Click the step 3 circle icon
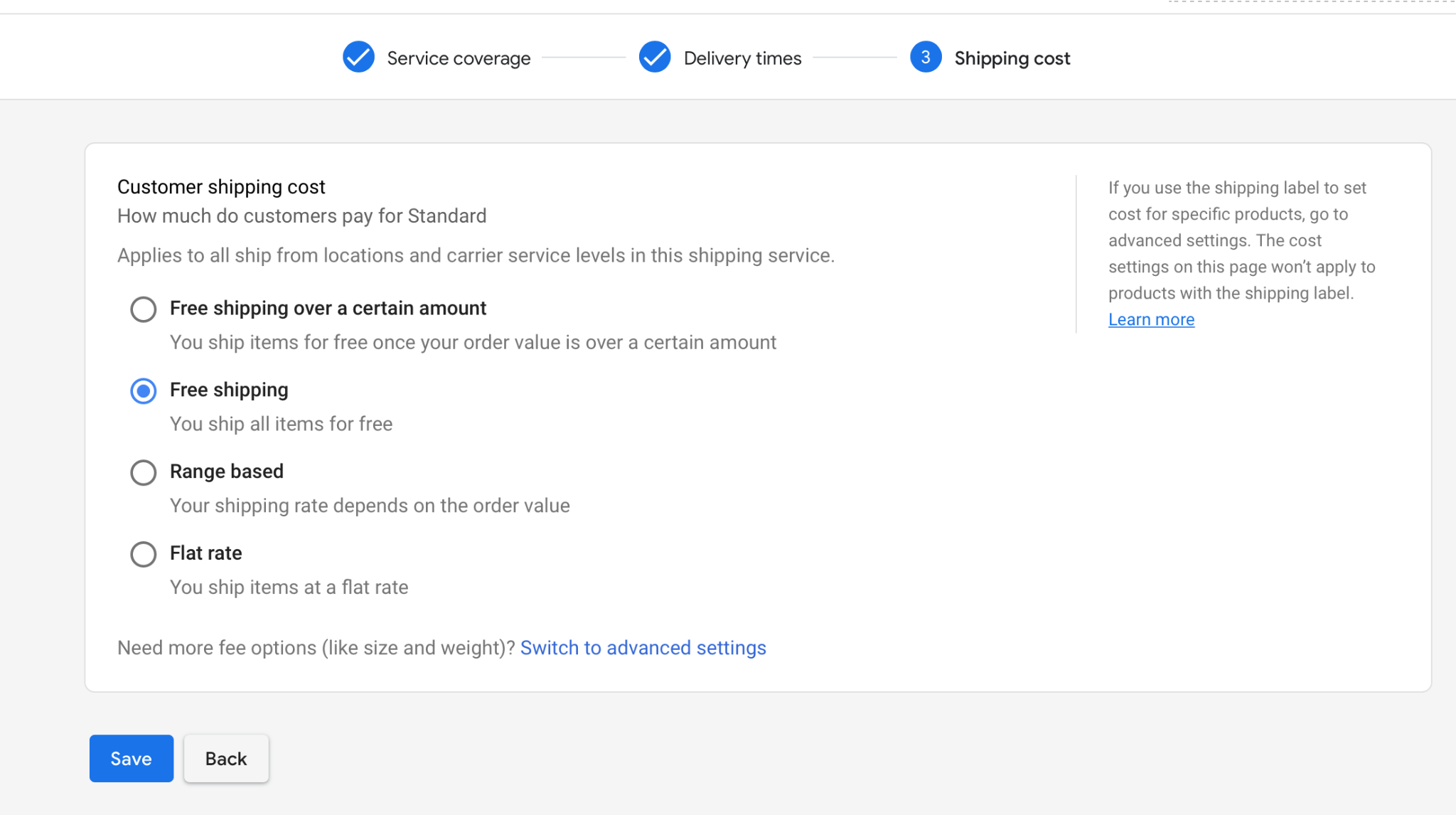The image size is (1456, 815). [x=925, y=58]
